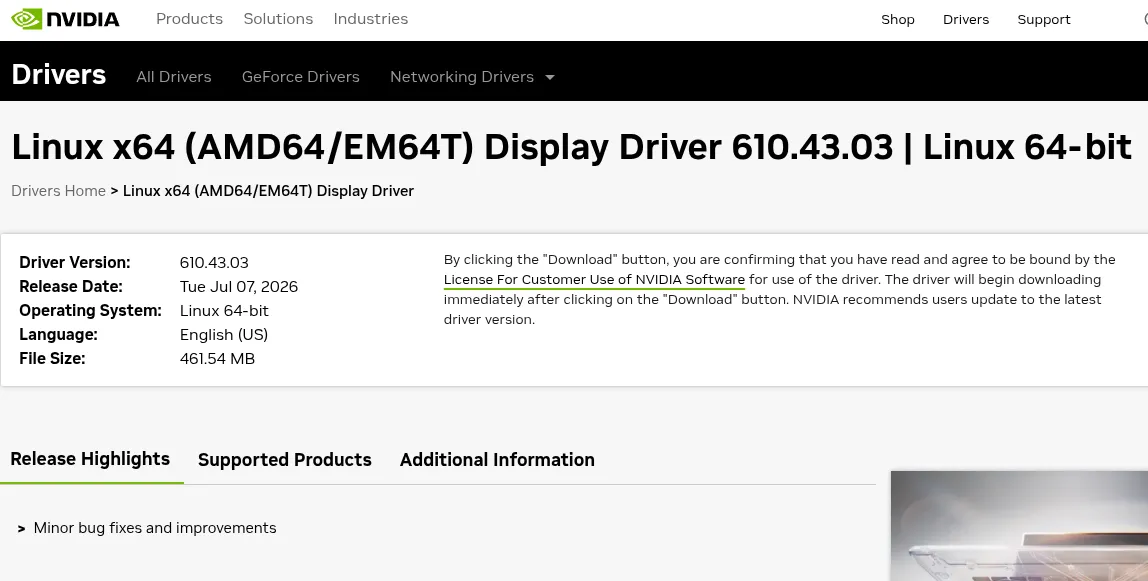This screenshot has width=1148, height=581.
Task: Click the File Size: label
Action: (52, 359)
